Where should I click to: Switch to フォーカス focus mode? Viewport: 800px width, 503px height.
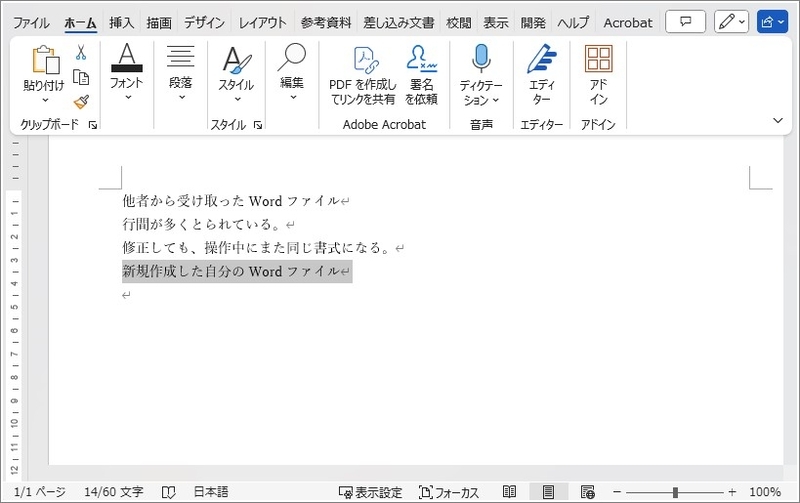(x=449, y=492)
